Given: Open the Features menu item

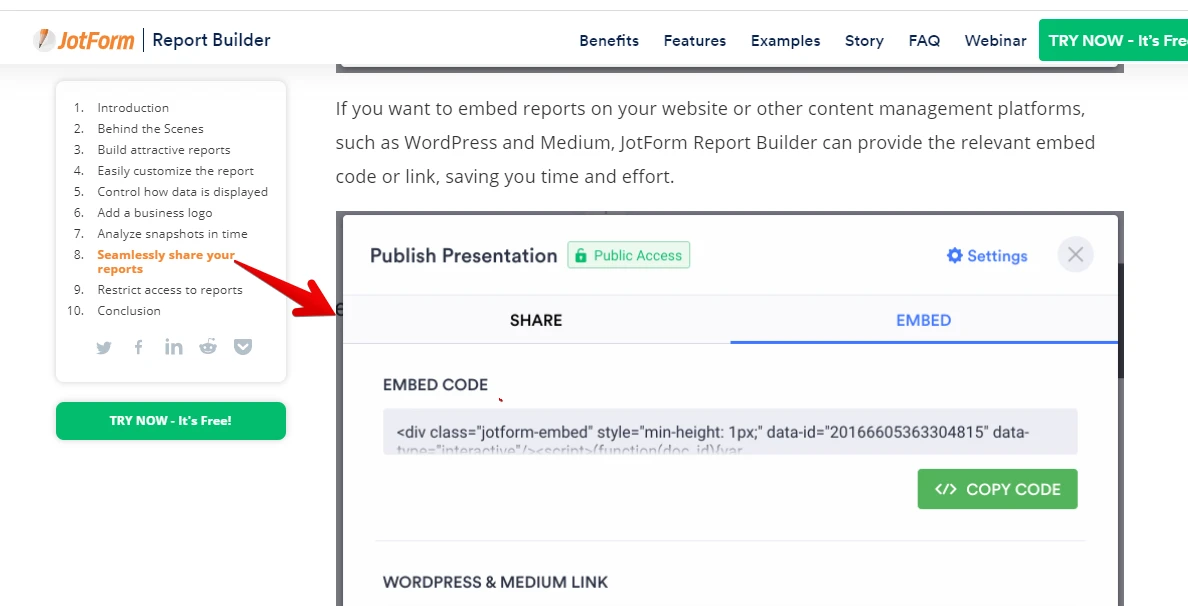Looking at the screenshot, I should pyautogui.click(x=694, y=40).
